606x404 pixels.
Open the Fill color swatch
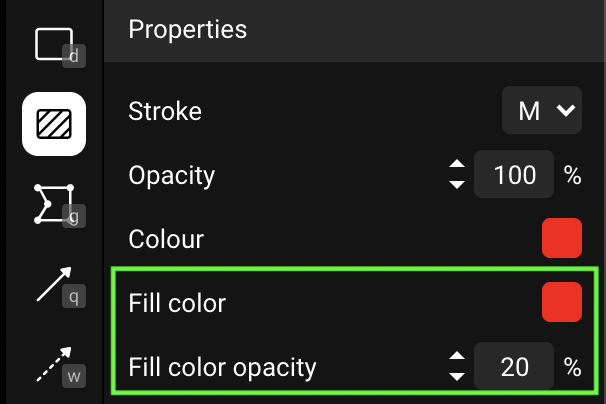coord(561,303)
